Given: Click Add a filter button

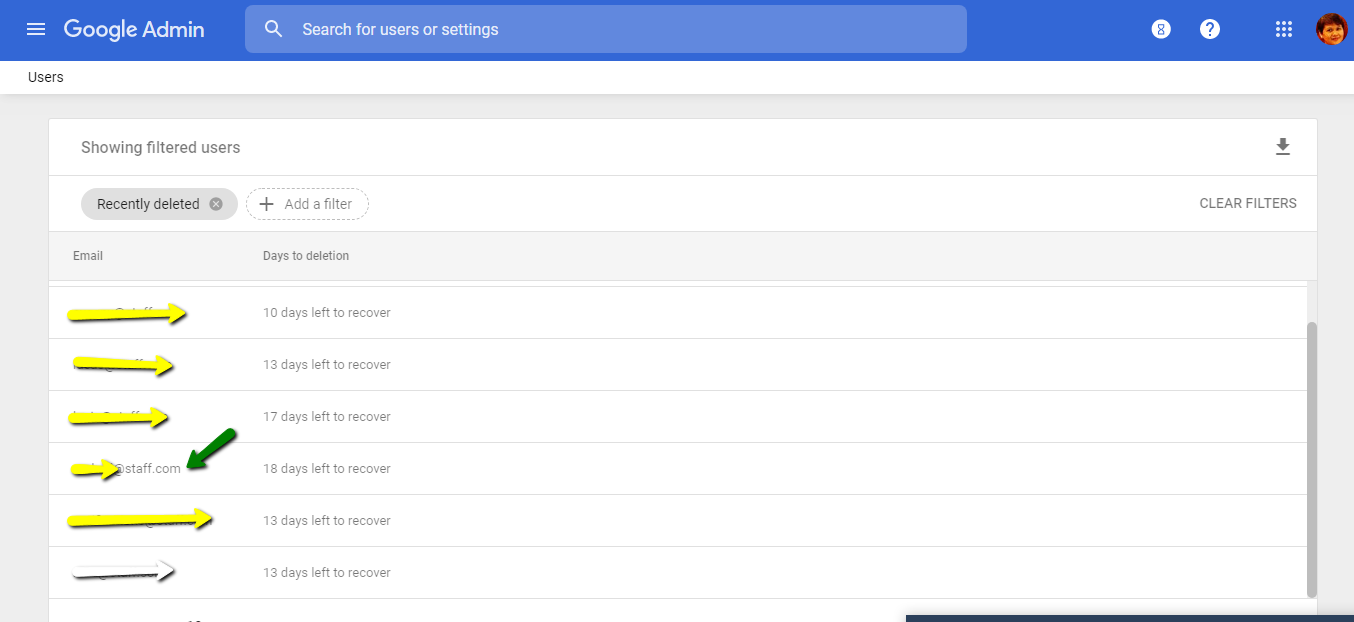Looking at the screenshot, I should point(308,204).
